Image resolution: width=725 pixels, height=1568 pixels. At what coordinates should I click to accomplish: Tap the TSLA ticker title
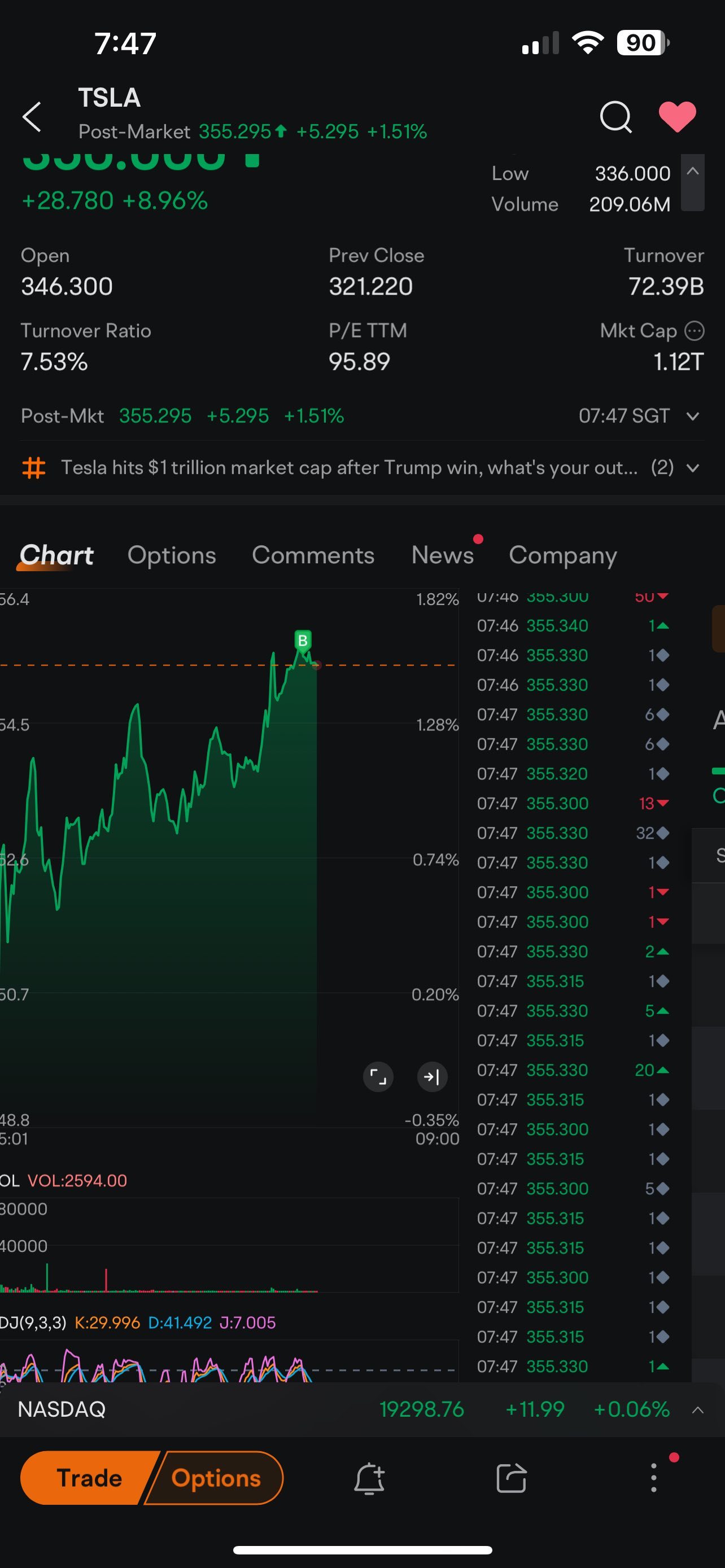pyautogui.click(x=110, y=98)
